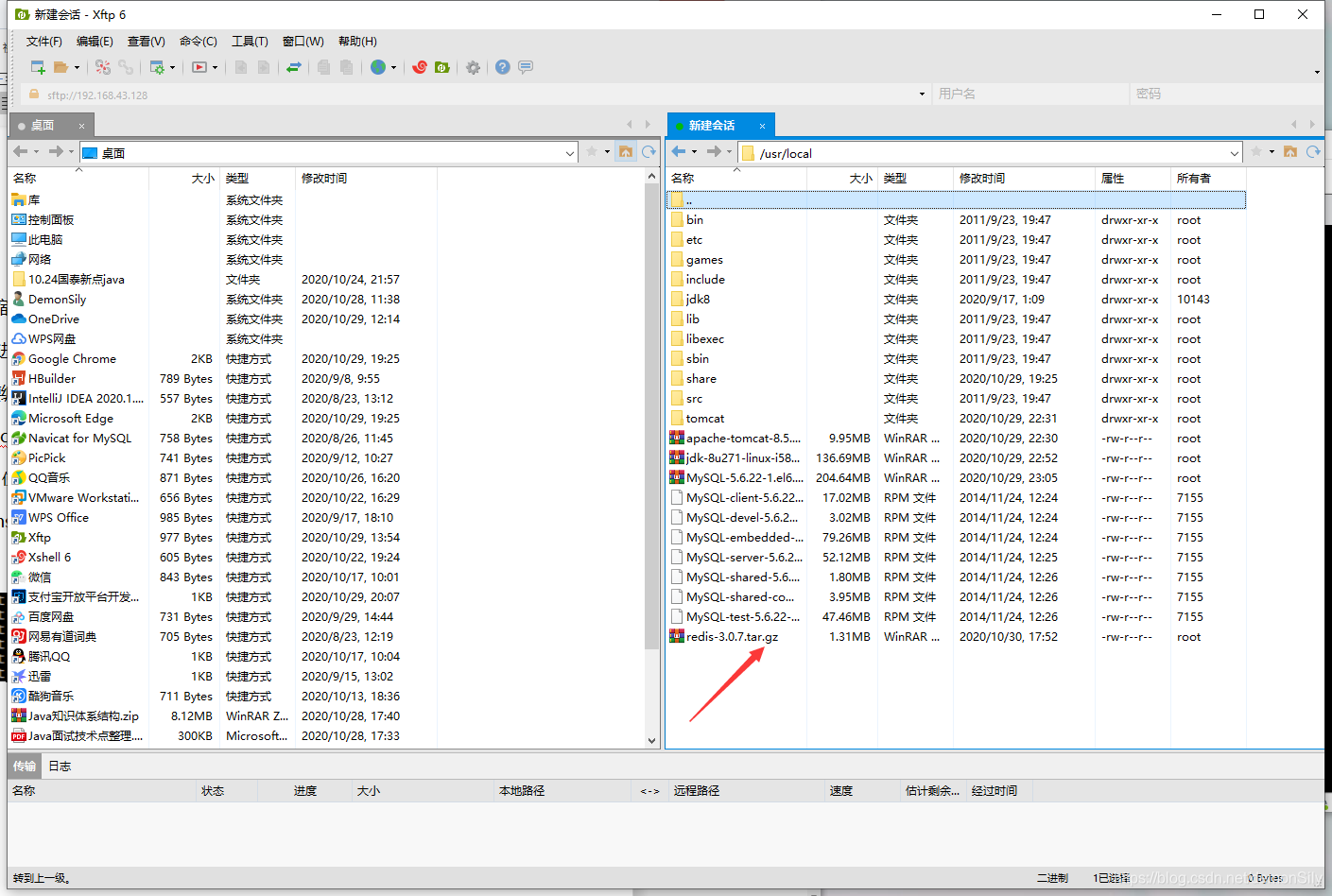
Task: Expand the session properties dropdown arrow
Action: tap(172, 67)
